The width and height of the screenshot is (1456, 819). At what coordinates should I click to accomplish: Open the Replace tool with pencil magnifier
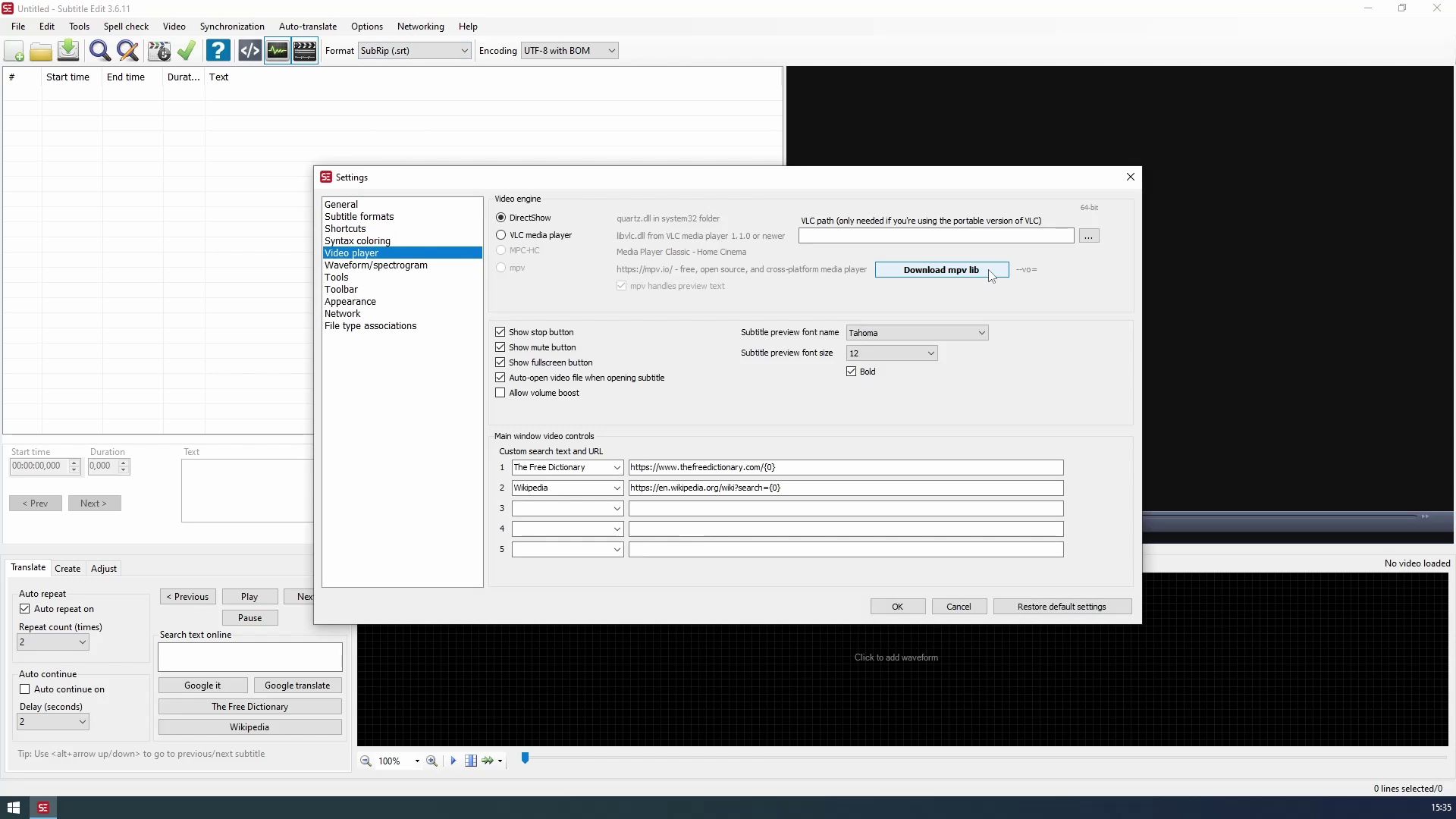pyautogui.click(x=128, y=51)
